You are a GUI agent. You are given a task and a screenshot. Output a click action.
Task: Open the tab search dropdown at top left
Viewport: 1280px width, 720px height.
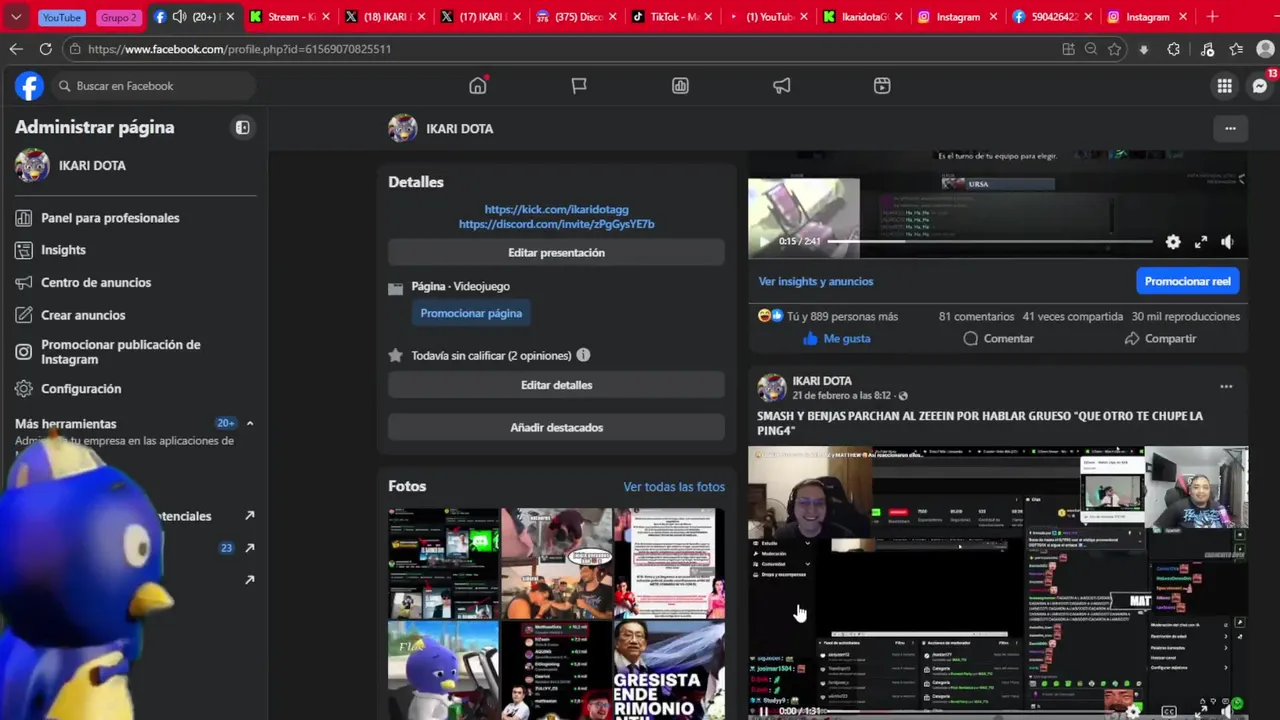coord(16,17)
